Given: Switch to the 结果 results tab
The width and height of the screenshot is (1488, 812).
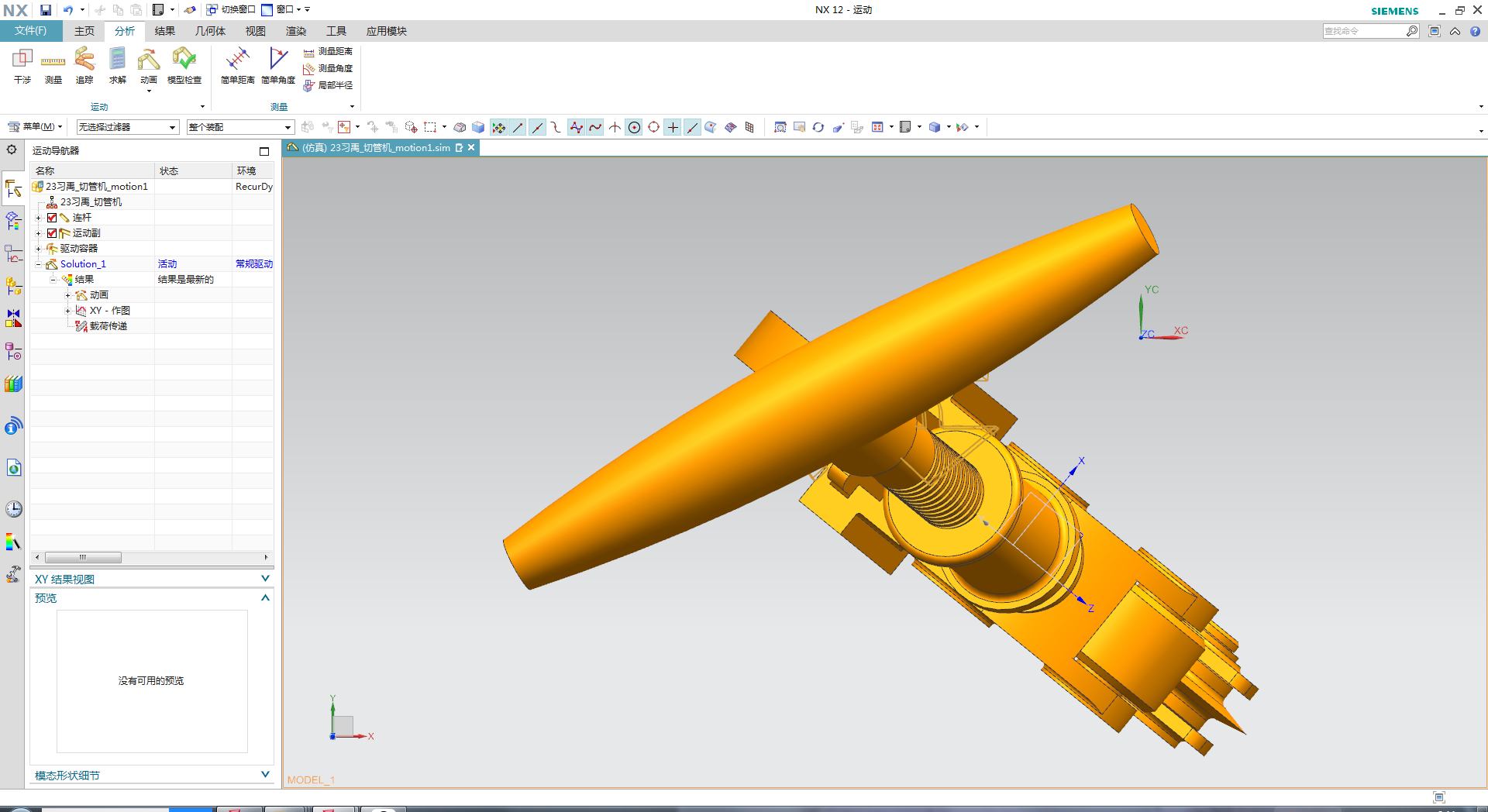Looking at the screenshot, I should (165, 31).
